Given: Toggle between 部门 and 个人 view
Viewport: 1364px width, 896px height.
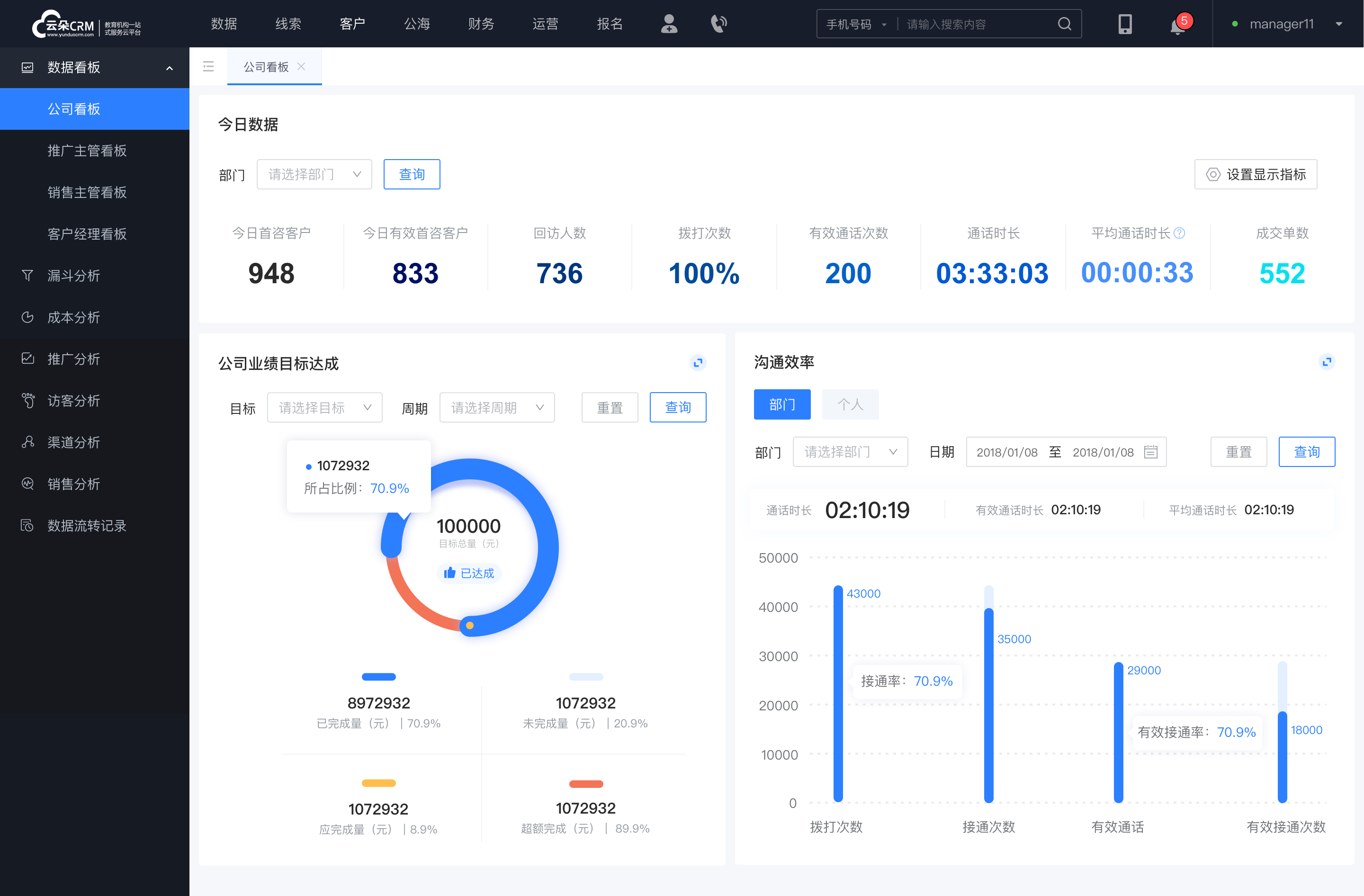Looking at the screenshot, I should coord(849,404).
